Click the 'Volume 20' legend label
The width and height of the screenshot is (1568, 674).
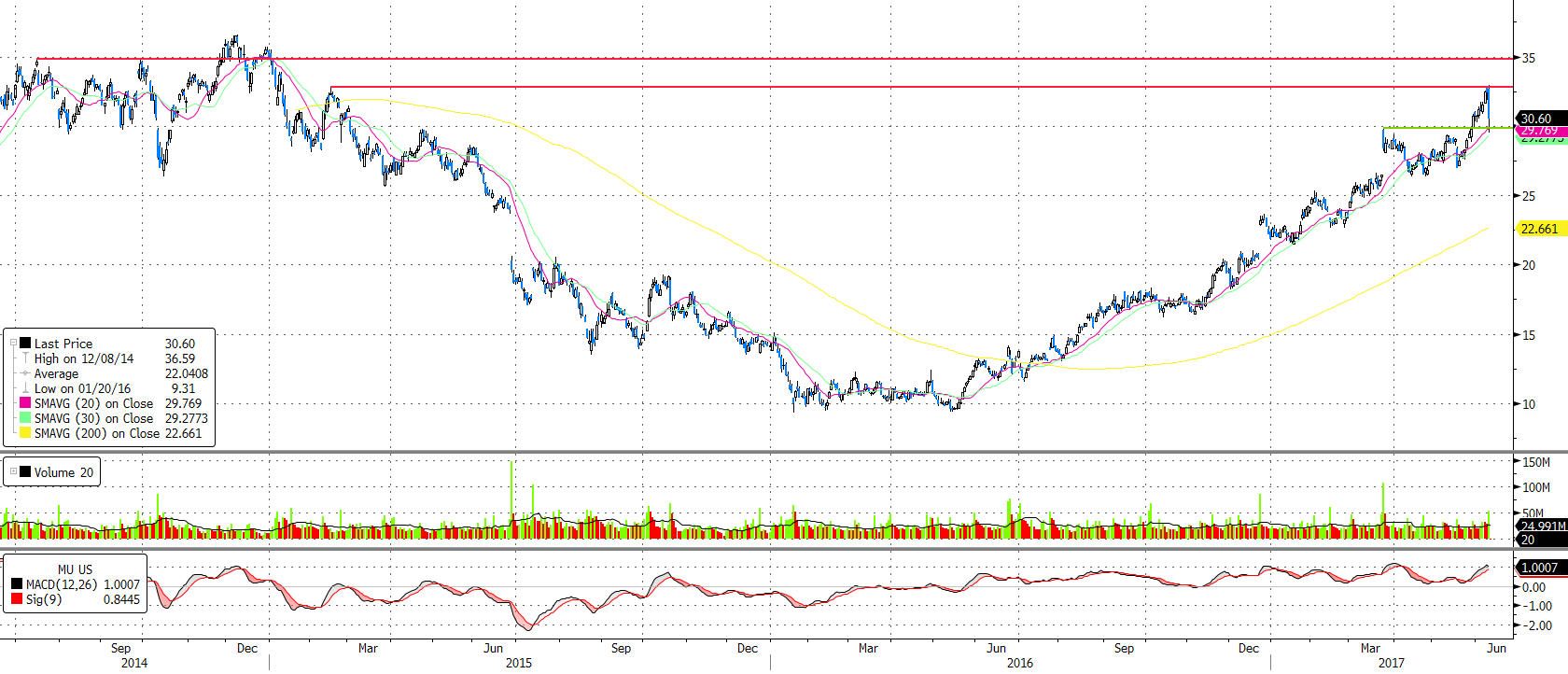63,472
